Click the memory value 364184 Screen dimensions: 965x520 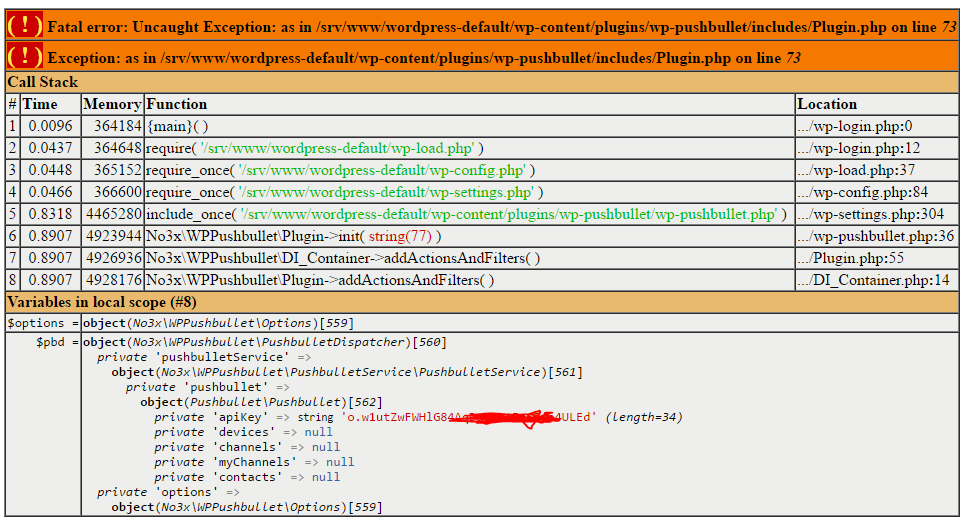(118, 126)
